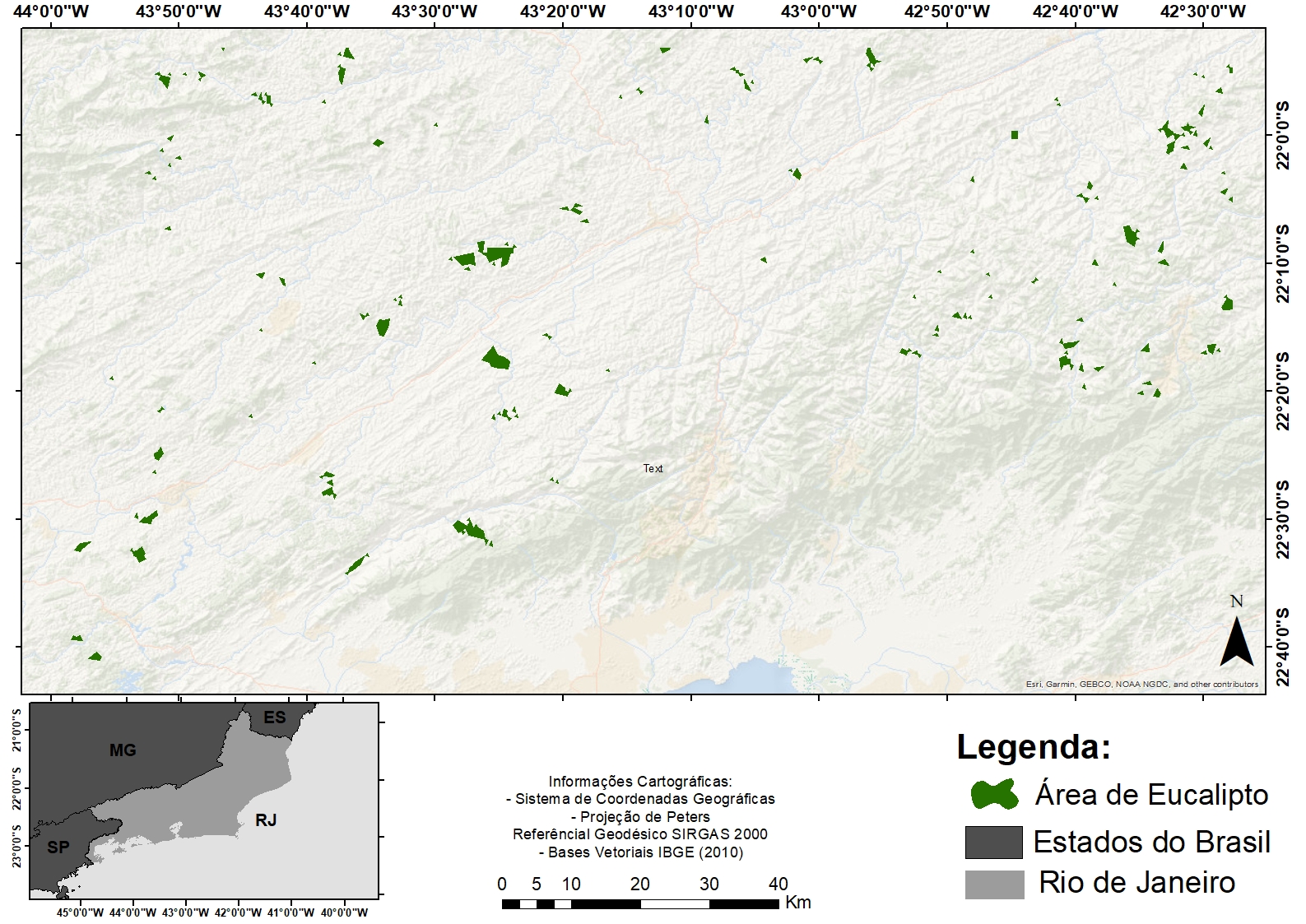Select the black-and-white scale bar
Image resolution: width=1306 pixels, height=924 pixels.
pos(639,903)
